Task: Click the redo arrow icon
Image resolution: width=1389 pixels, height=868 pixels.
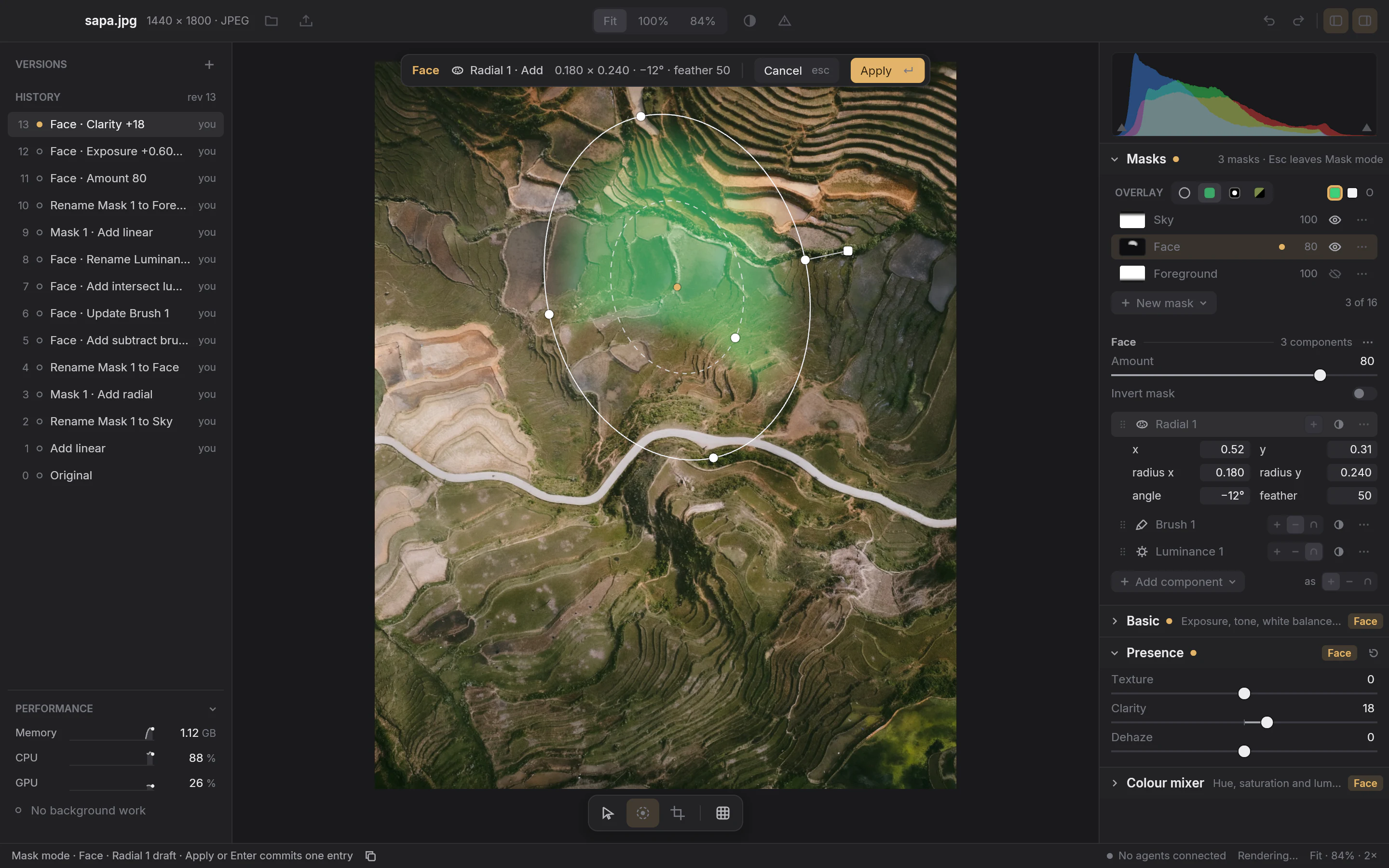Action: pyautogui.click(x=1298, y=21)
